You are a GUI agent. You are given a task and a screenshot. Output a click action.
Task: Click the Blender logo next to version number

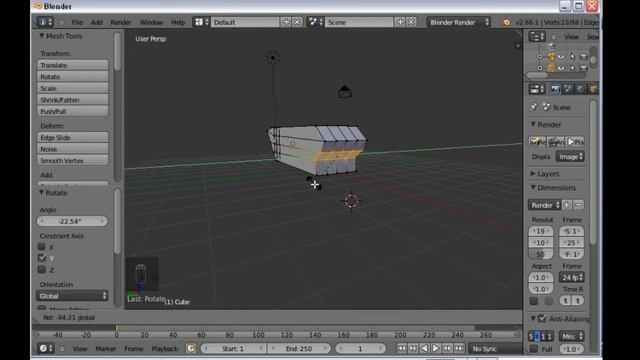(506, 22)
